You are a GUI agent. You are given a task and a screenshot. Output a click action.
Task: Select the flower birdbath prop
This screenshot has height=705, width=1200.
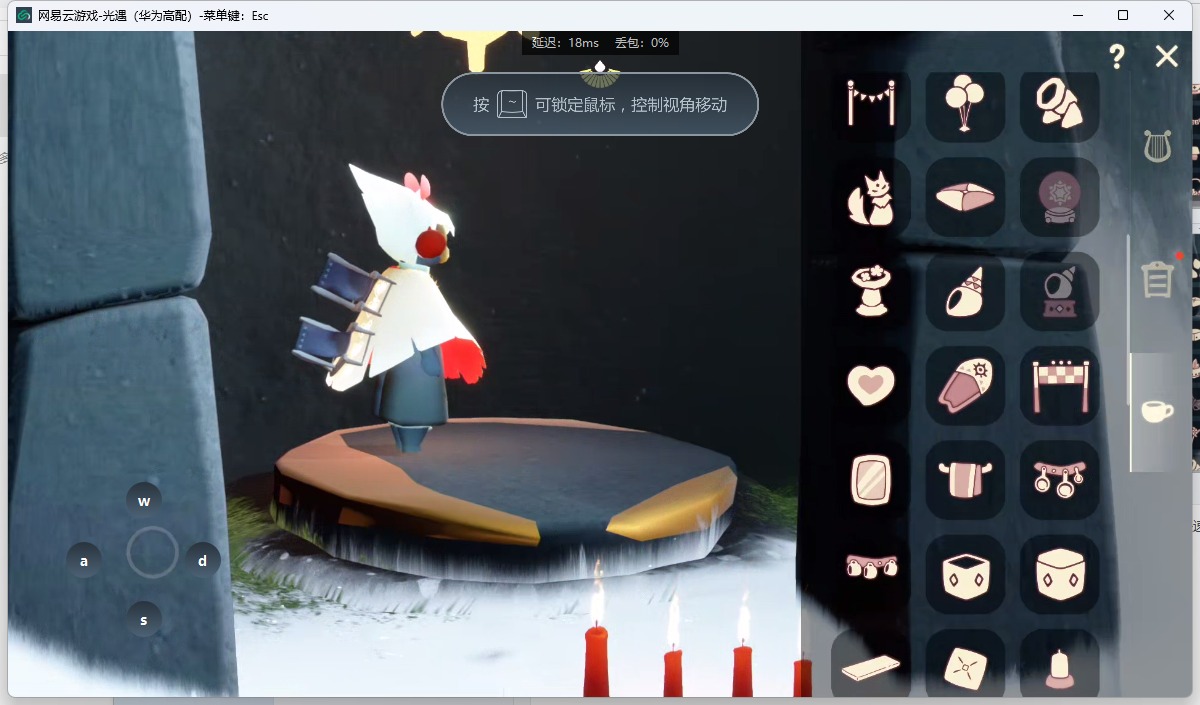click(x=870, y=291)
